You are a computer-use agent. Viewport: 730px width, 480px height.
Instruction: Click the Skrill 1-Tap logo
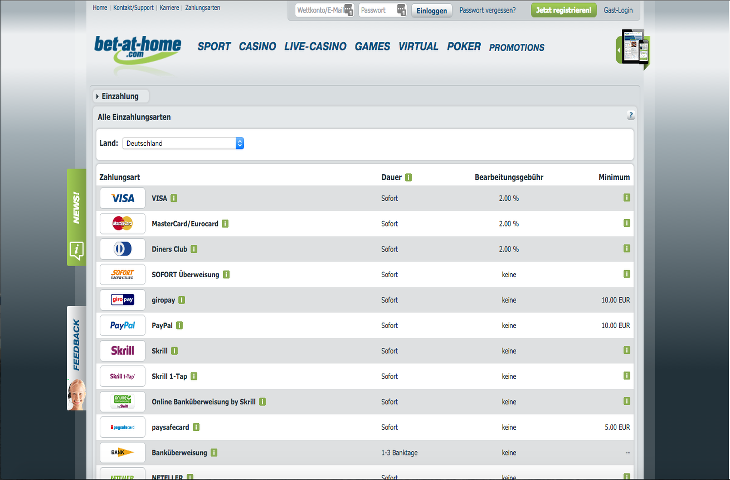[122, 376]
